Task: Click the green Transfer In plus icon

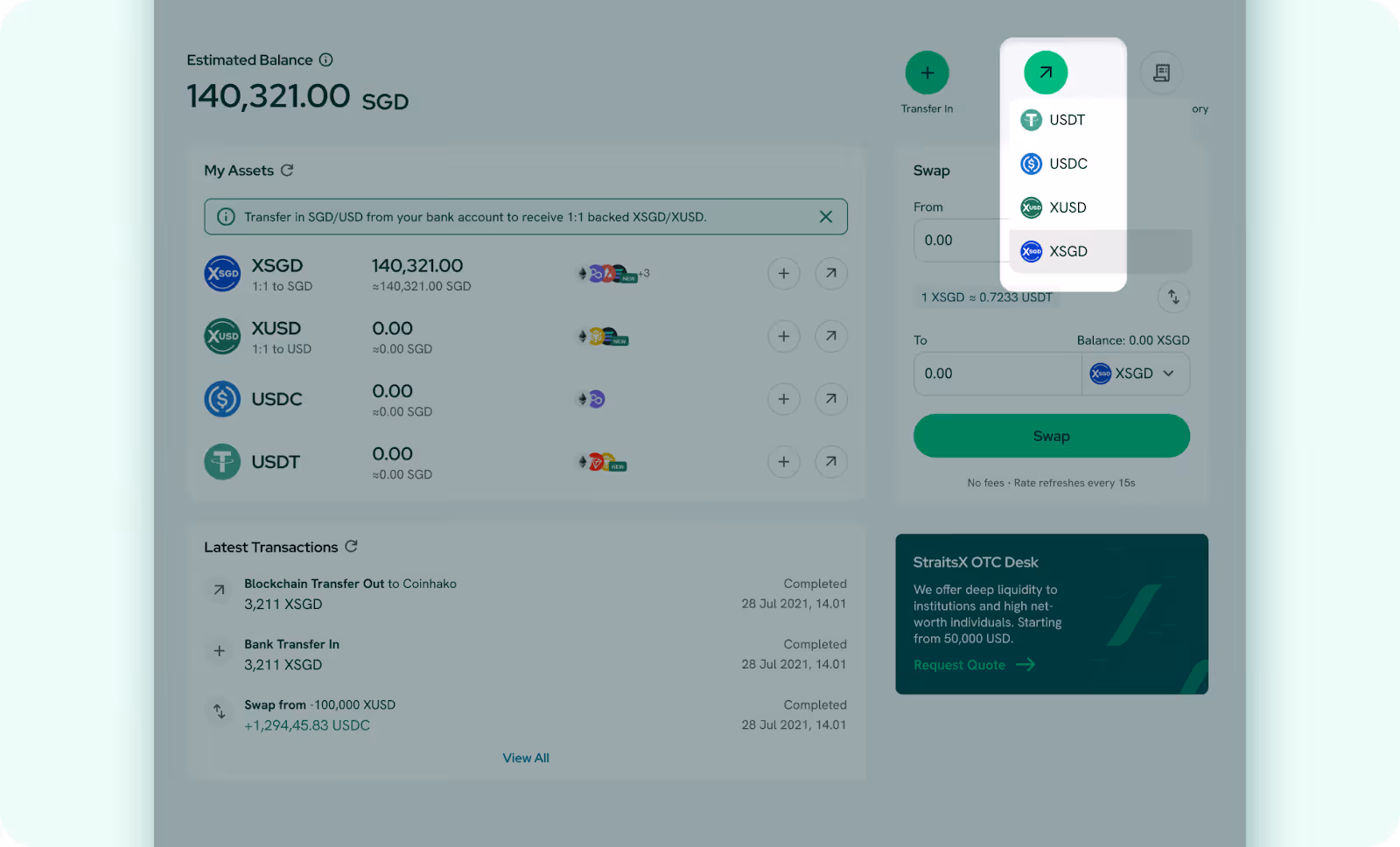Action: point(927,73)
